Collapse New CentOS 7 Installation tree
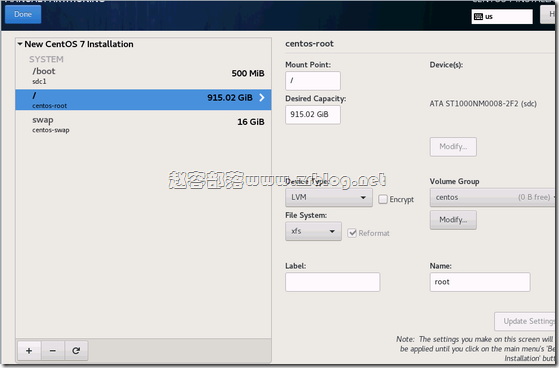This screenshot has width=559, height=368. pyautogui.click(x=20, y=44)
